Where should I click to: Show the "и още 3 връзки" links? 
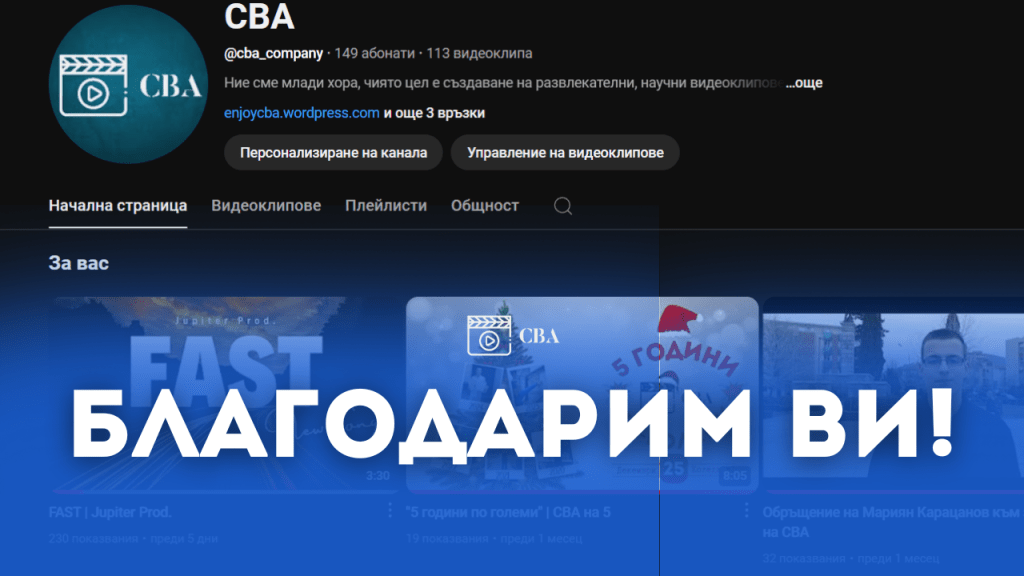(x=434, y=113)
